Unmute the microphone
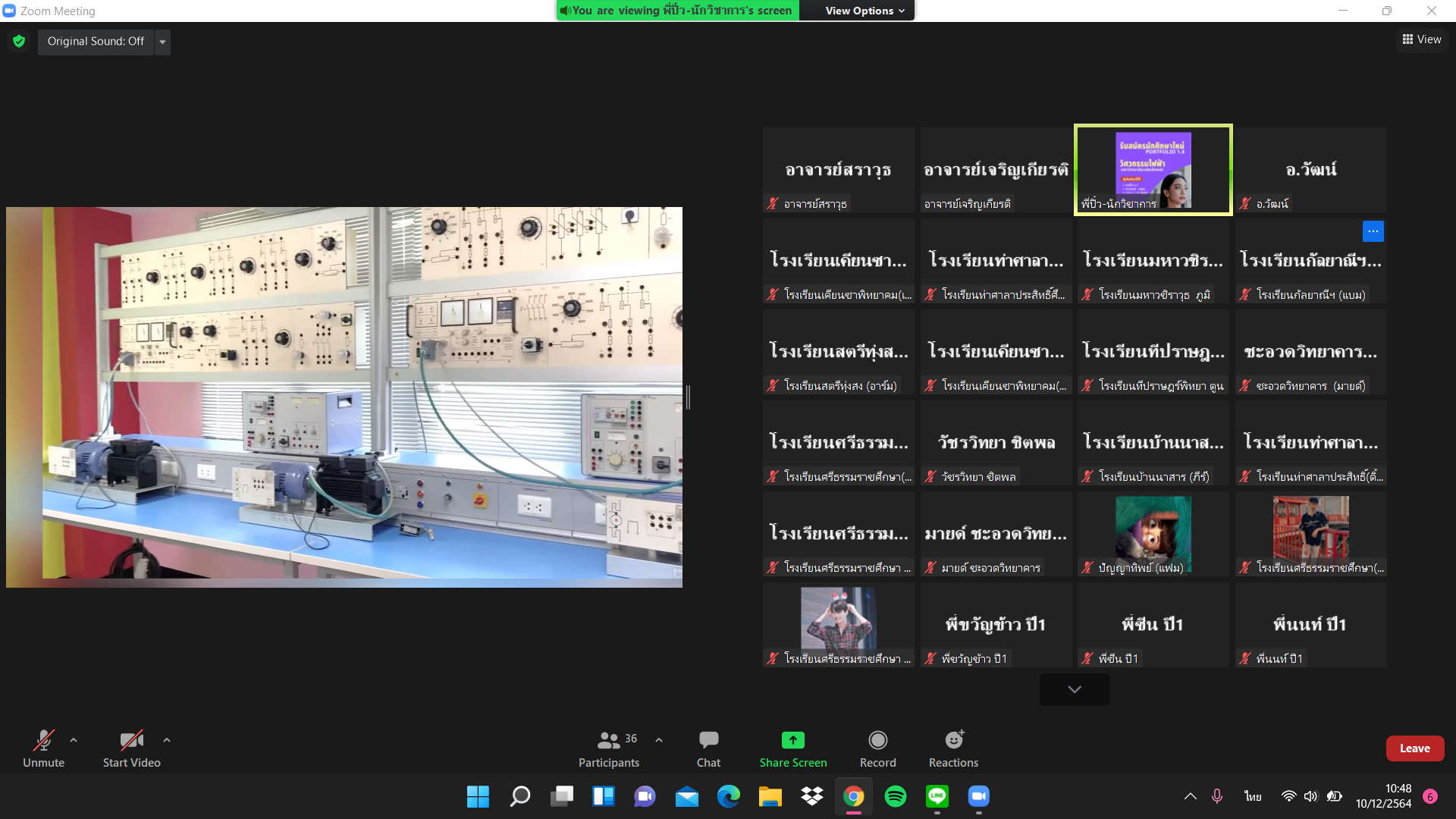The image size is (1456, 819). click(x=43, y=748)
